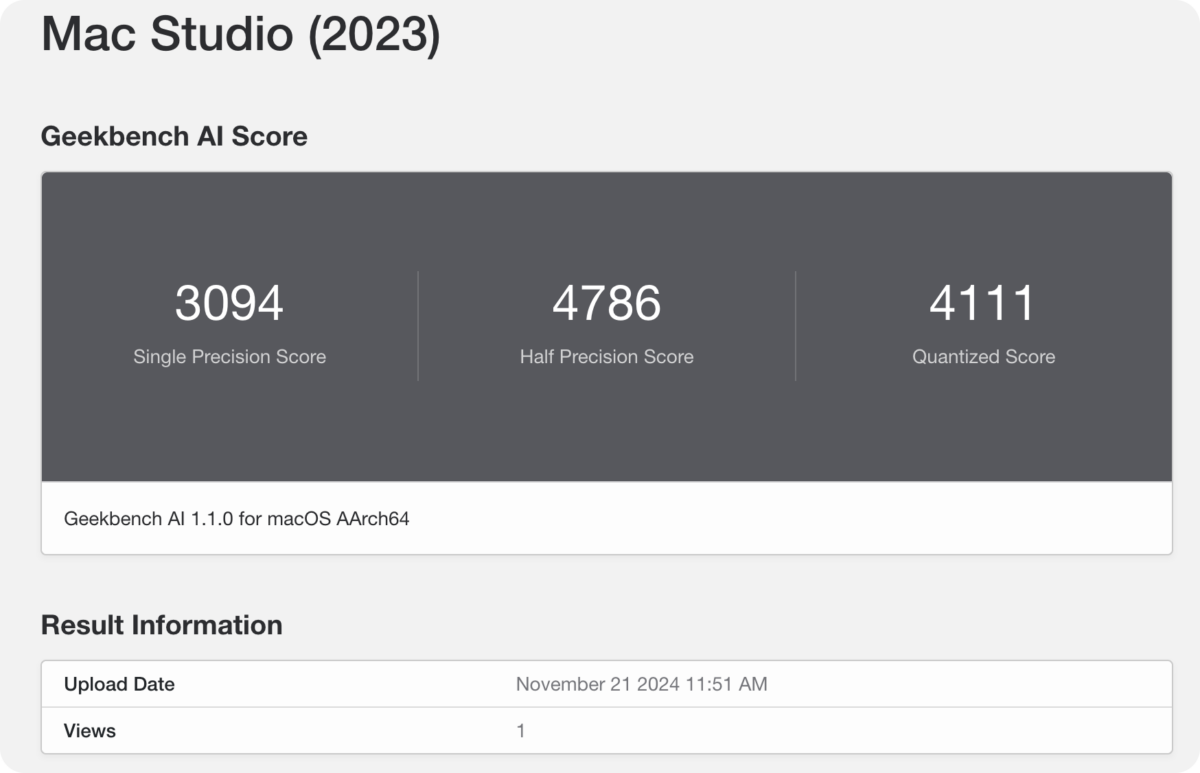
Task: Click Geekbench AI 1.1.0 for macOS AArch64 text
Action: click(x=236, y=519)
